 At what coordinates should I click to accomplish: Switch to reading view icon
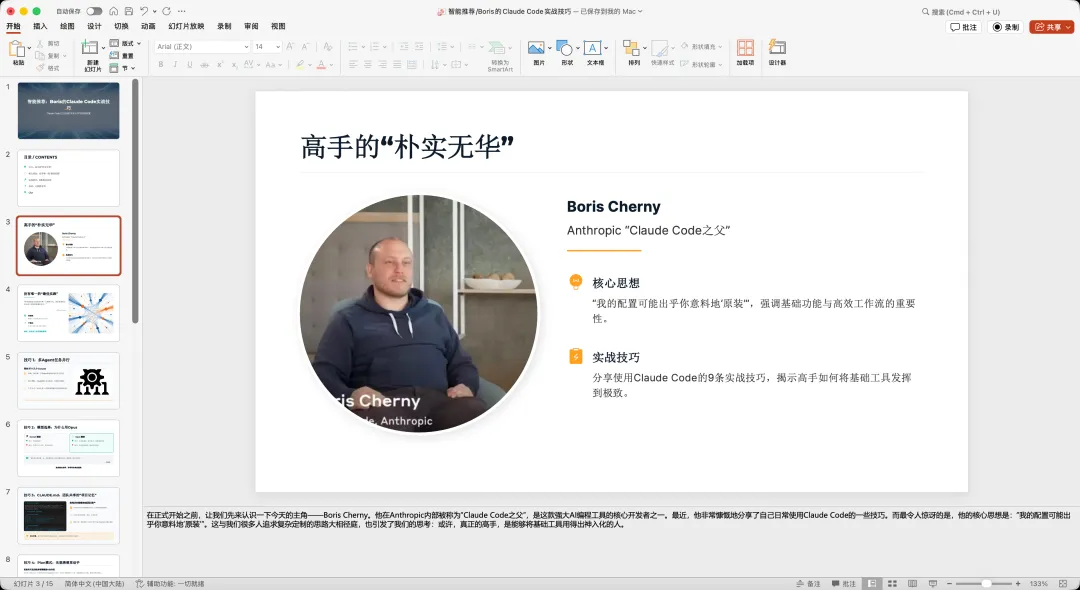point(913,584)
